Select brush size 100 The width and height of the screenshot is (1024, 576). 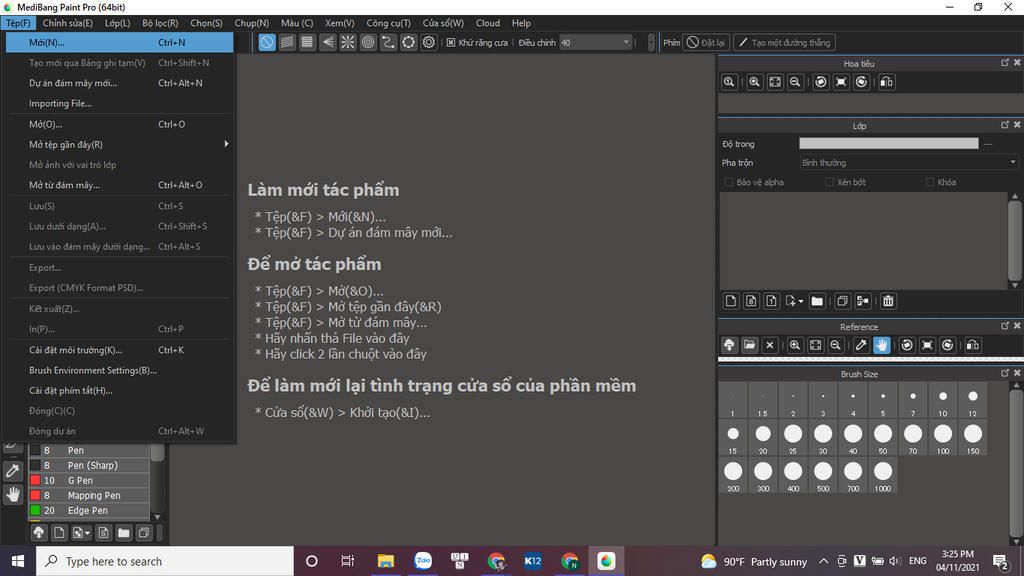click(x=943, y=438)
